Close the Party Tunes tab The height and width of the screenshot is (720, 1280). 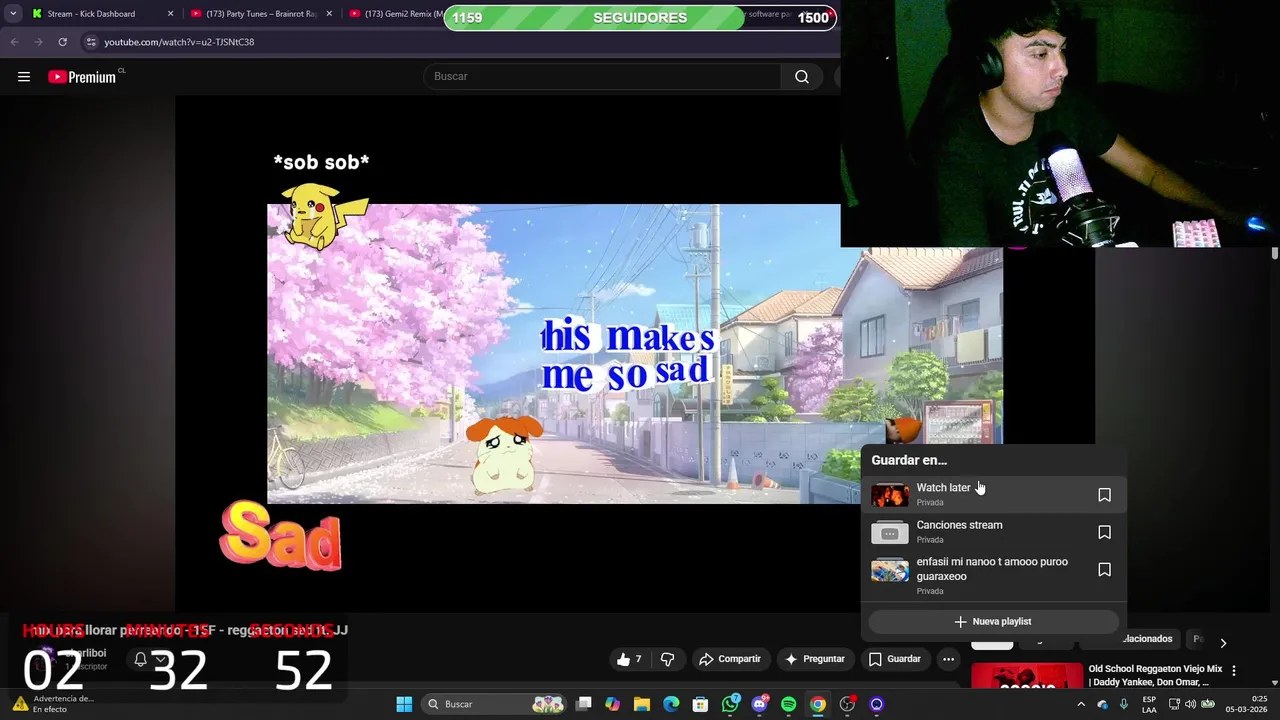[328, 14]
